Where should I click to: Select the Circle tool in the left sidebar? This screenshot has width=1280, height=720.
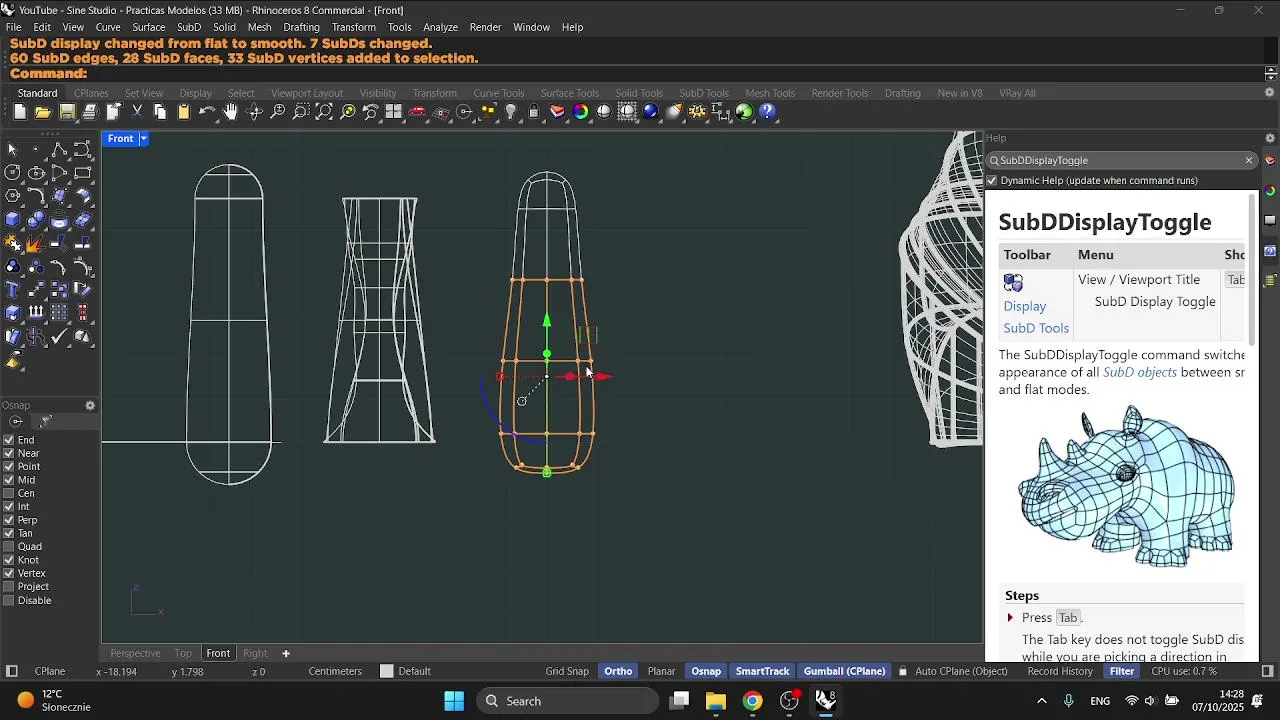13,173
